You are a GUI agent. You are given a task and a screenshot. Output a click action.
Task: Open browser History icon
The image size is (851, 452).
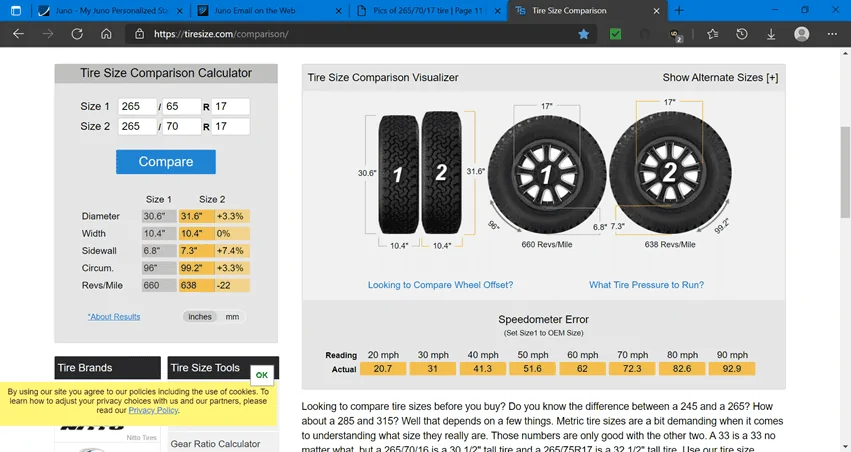pos(742,34)
